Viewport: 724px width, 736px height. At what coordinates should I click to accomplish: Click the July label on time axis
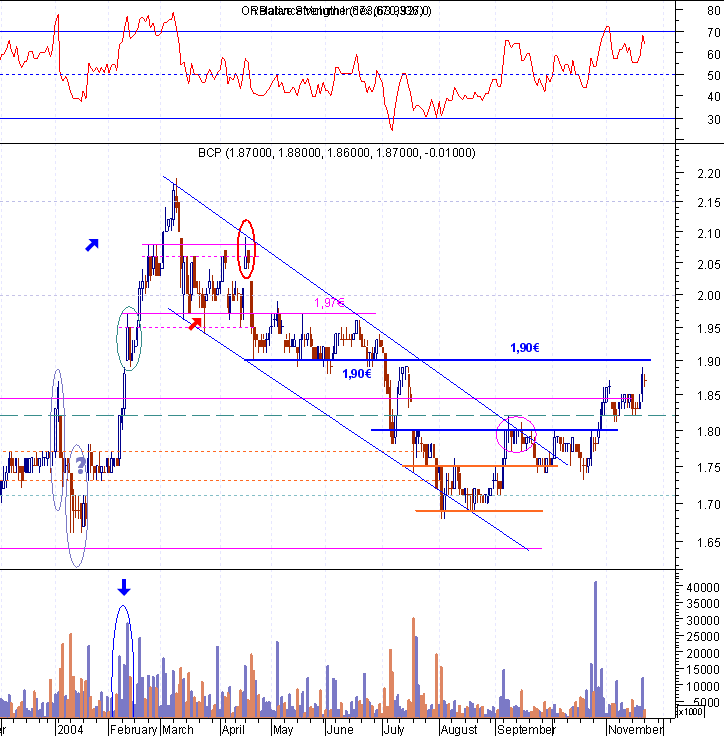394,729
